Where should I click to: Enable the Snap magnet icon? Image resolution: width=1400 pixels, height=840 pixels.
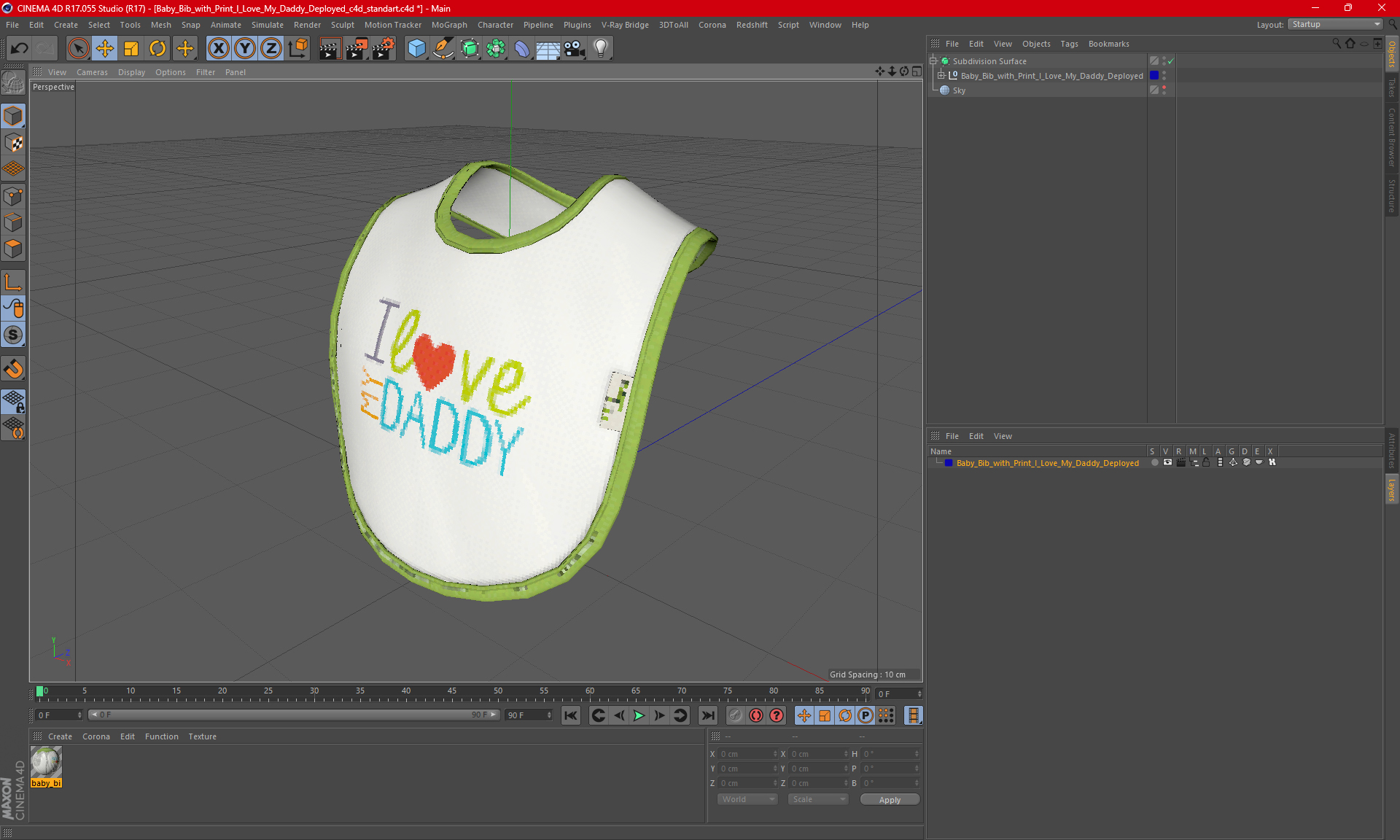pyautogui.click(x=13, y=369)
